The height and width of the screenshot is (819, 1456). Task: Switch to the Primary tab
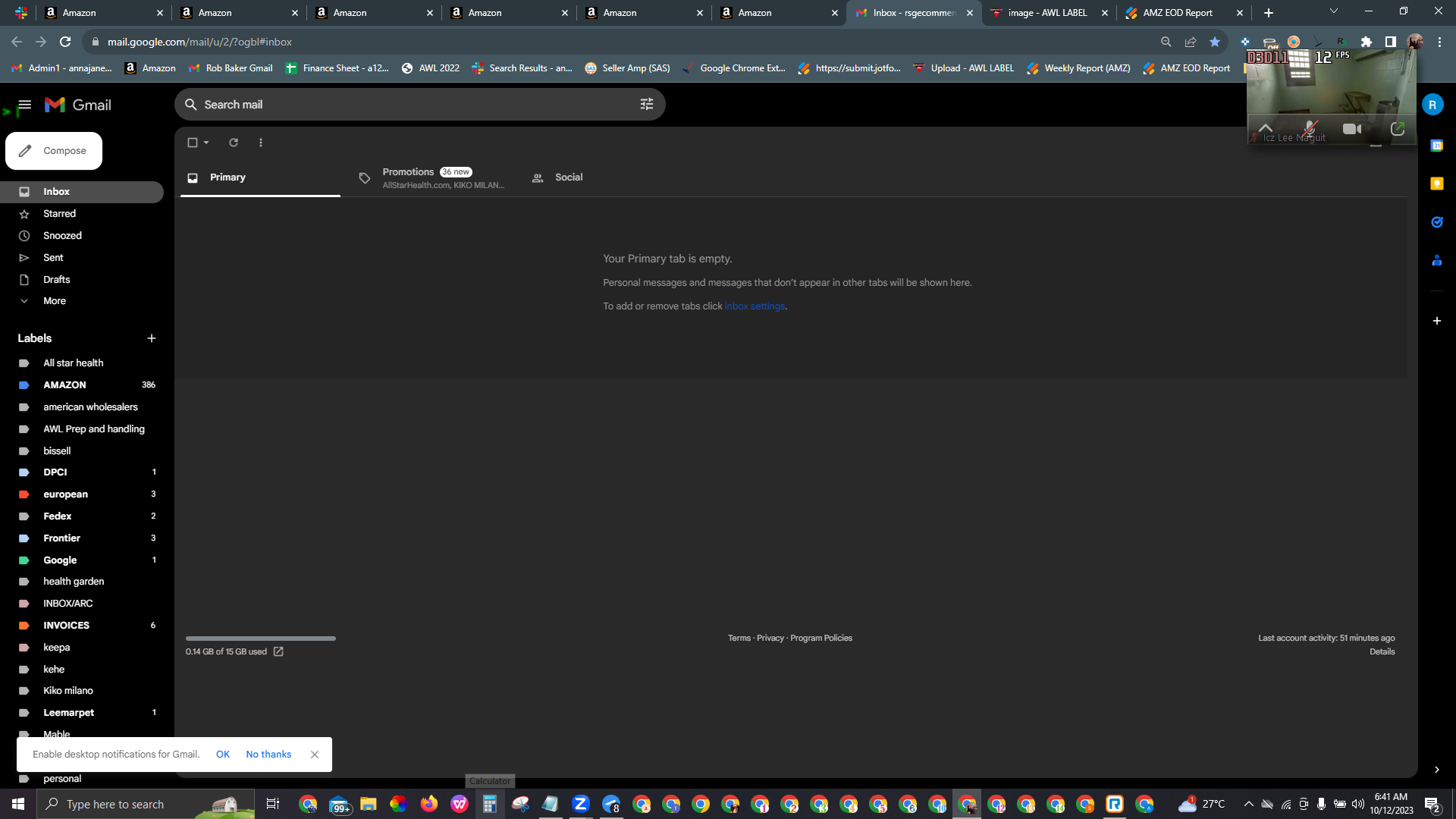point(260,177)
